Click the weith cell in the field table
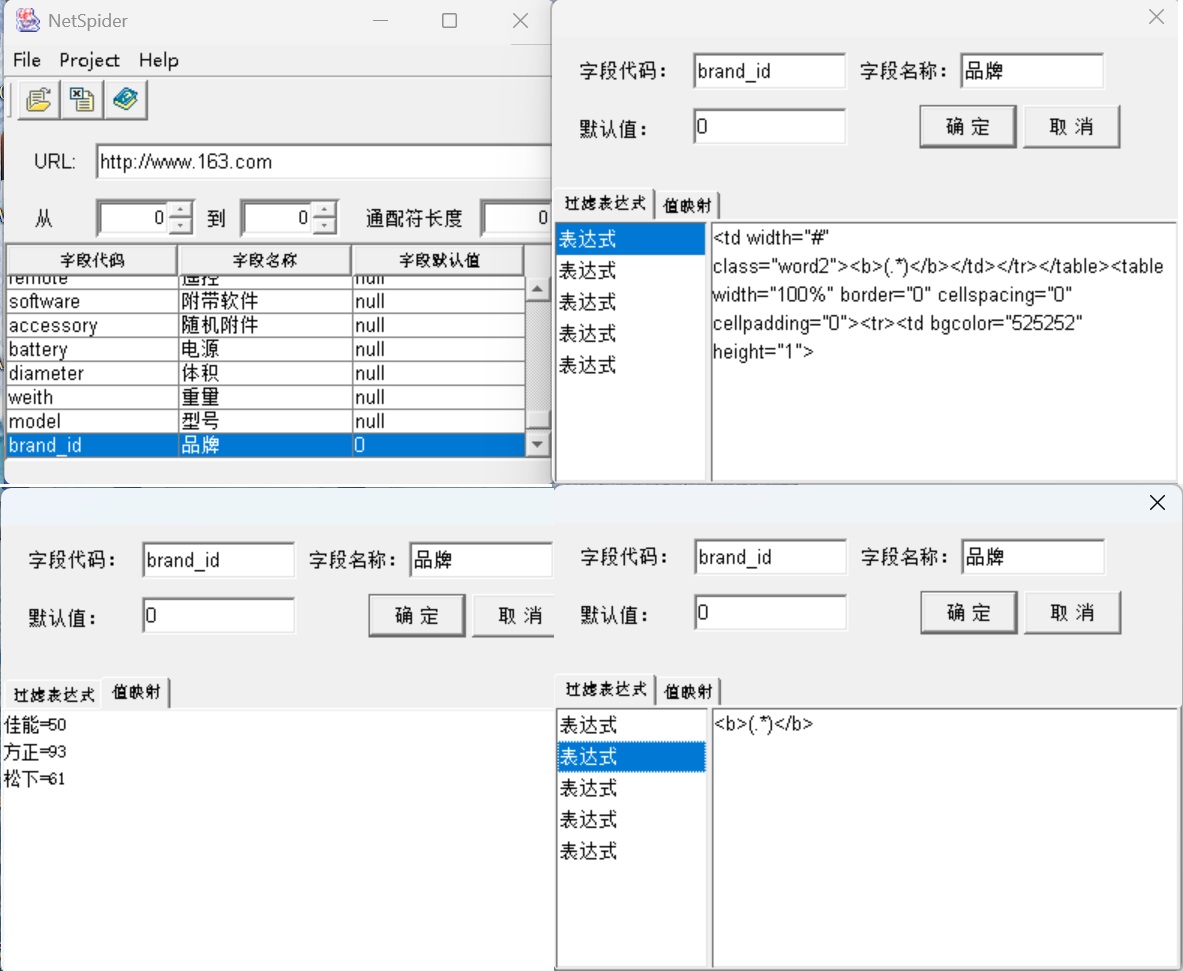Screen dimensions: 1183x971 [x=92, y=398]
